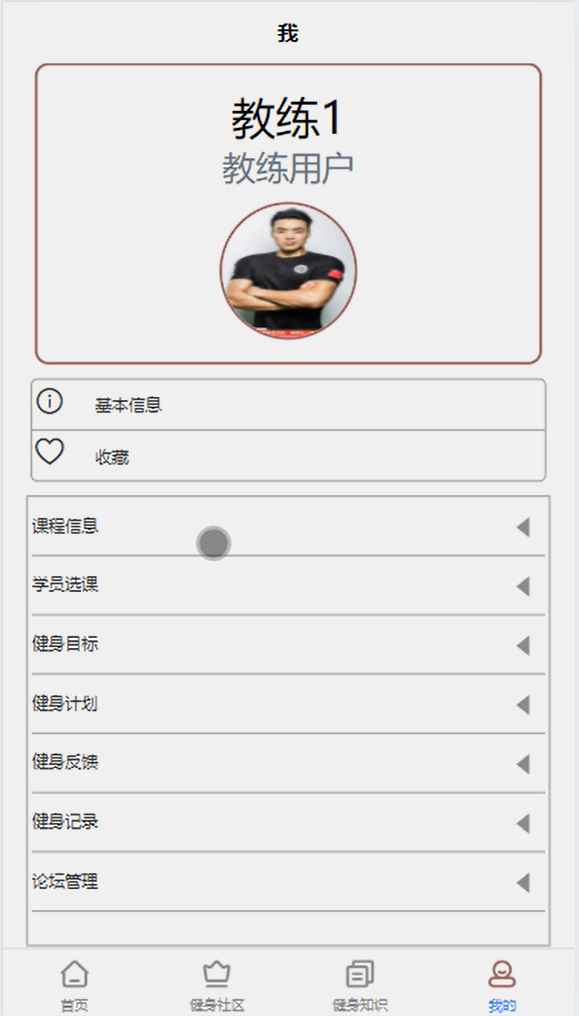Open the 健身知识 documents icon
The image size is (579, 1016).
[x=359, y=973]
